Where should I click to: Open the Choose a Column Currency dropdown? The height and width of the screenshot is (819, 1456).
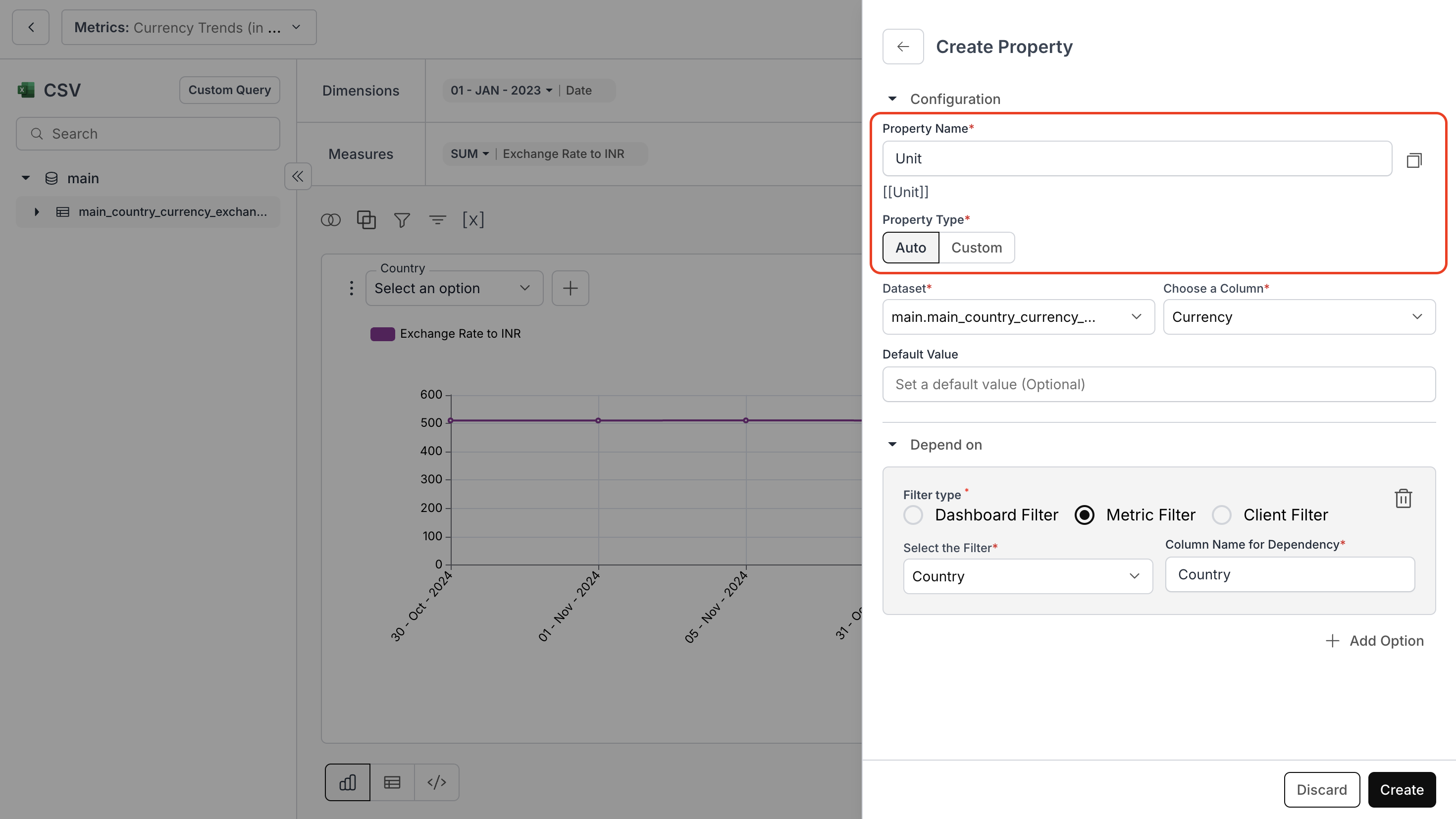pyautogui.click(x=1299, y=316)
